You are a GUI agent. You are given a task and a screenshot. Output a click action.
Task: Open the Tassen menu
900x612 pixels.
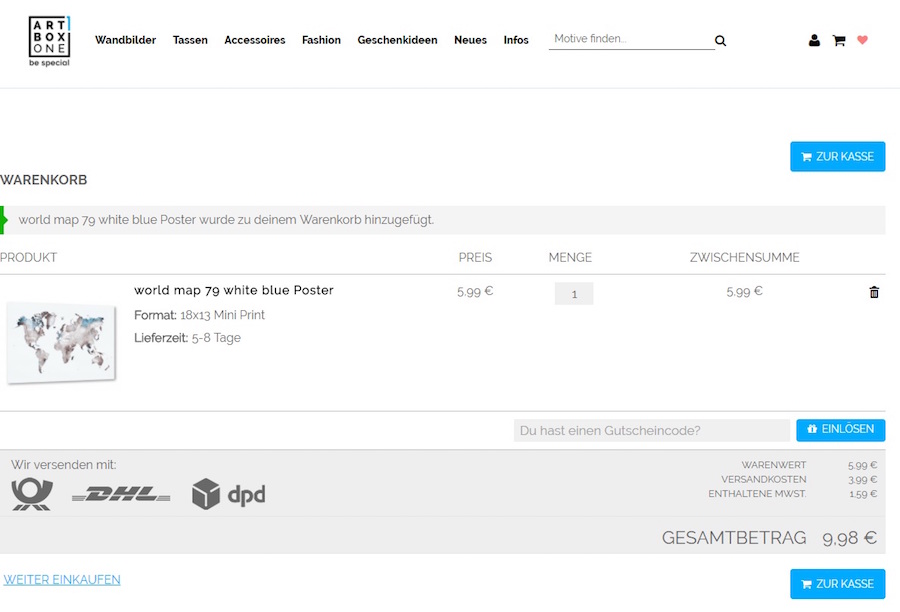click(190, 40)
